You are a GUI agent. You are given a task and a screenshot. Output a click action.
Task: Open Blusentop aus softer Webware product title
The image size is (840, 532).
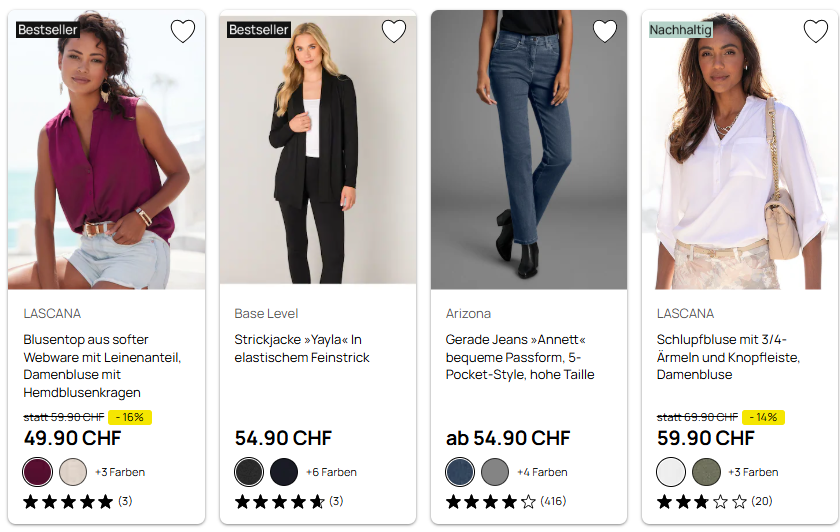coord(102,366)
